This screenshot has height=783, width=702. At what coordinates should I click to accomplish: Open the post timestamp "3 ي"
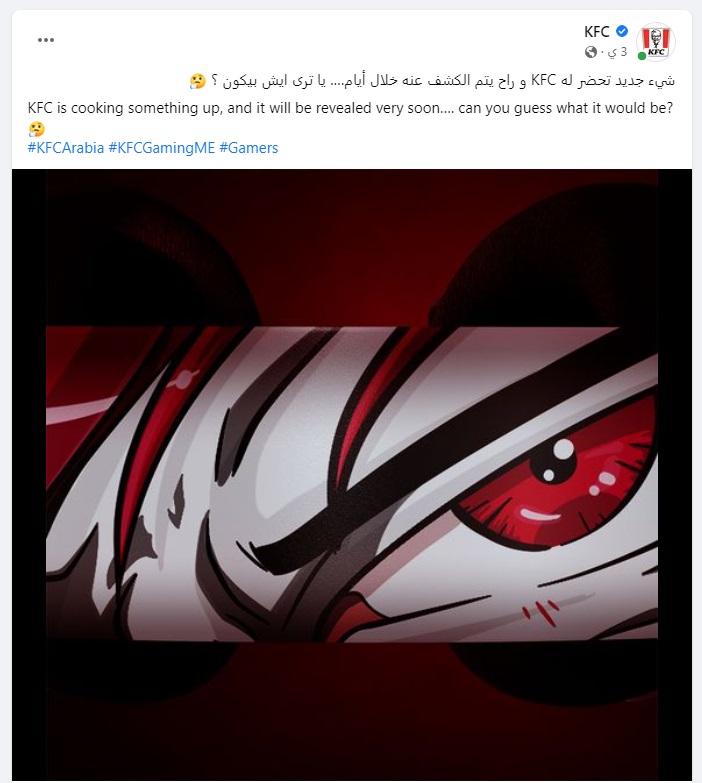pyautogui.click(x=618, y=52)
